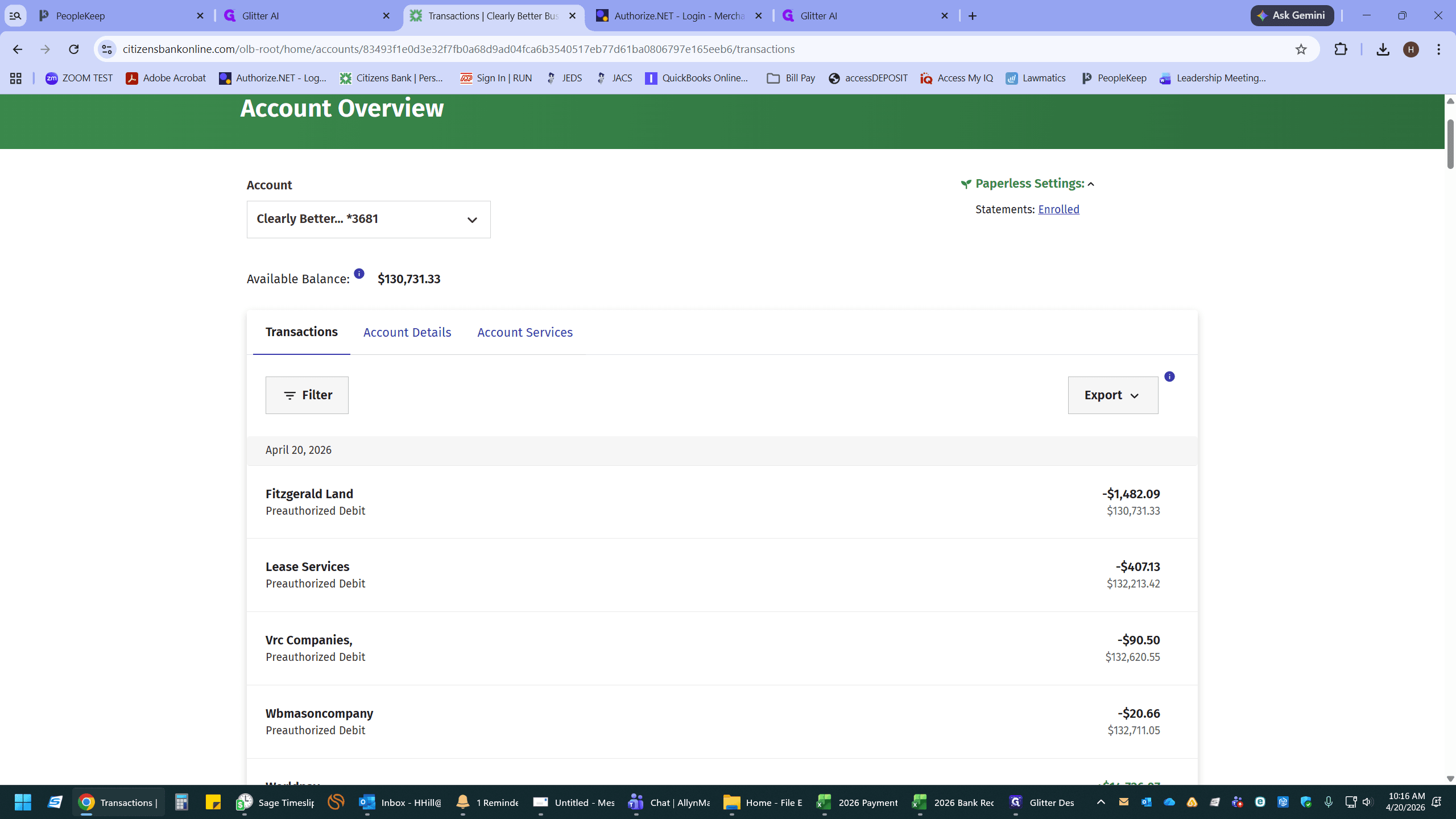Image resolution: width=1456 pixels, height=819 pixels.
Task: Open the bookmarks apps grid icon
Action: pos(15,78)
